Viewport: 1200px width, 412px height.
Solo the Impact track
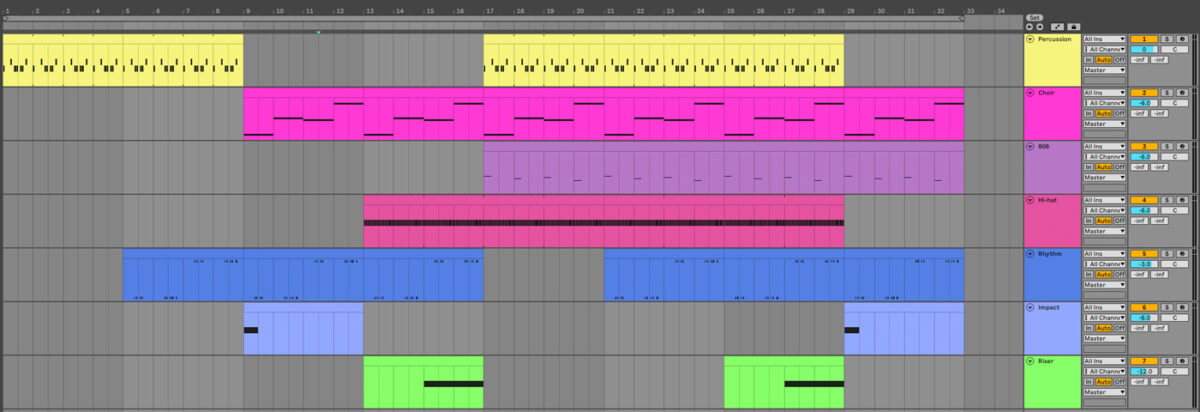click(x=1166, y=308)
